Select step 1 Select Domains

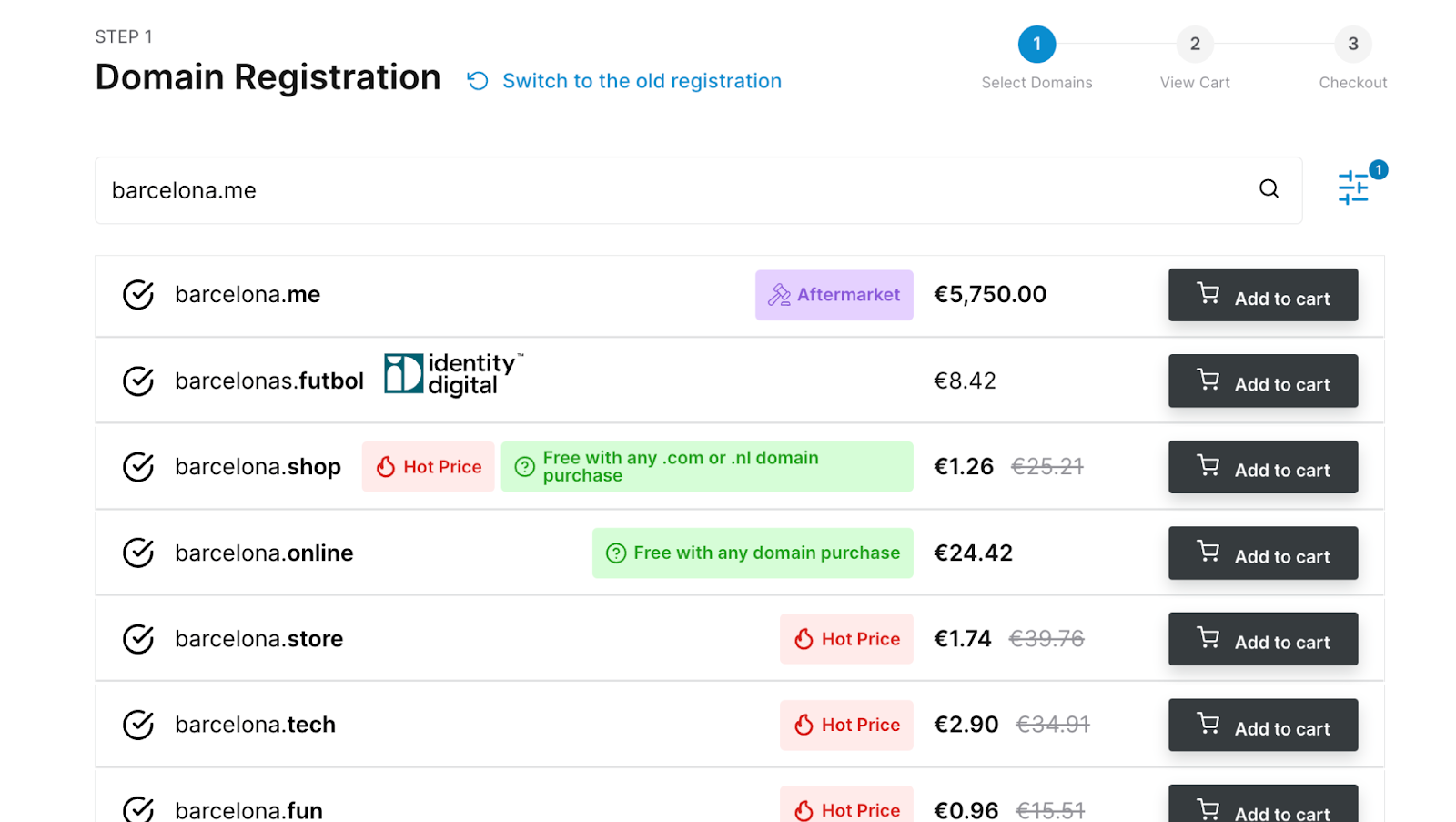click(x=1036, y=45)
